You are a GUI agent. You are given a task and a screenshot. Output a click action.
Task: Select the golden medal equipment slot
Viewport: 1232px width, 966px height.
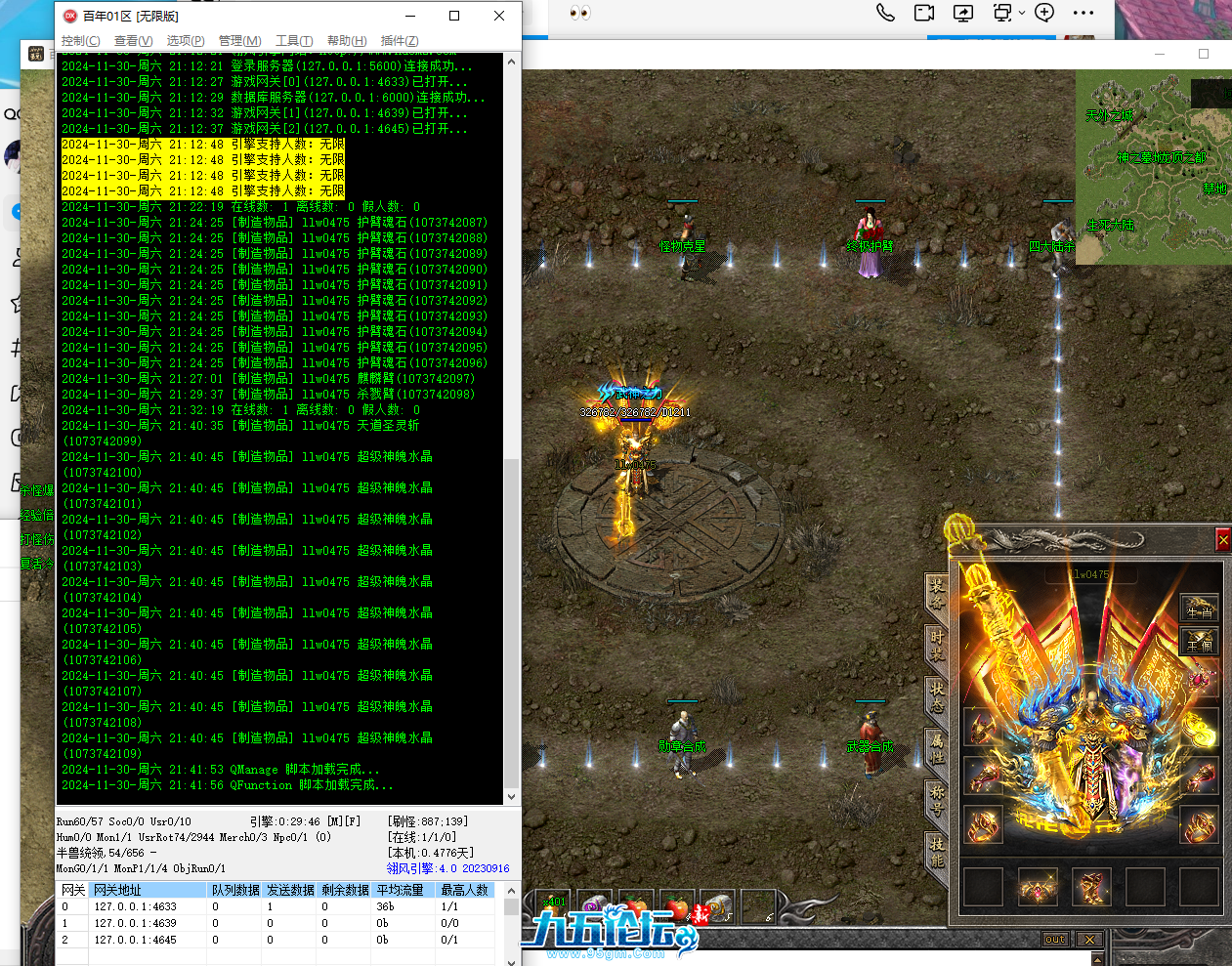pyautogui.click(x=1200, y=728)
